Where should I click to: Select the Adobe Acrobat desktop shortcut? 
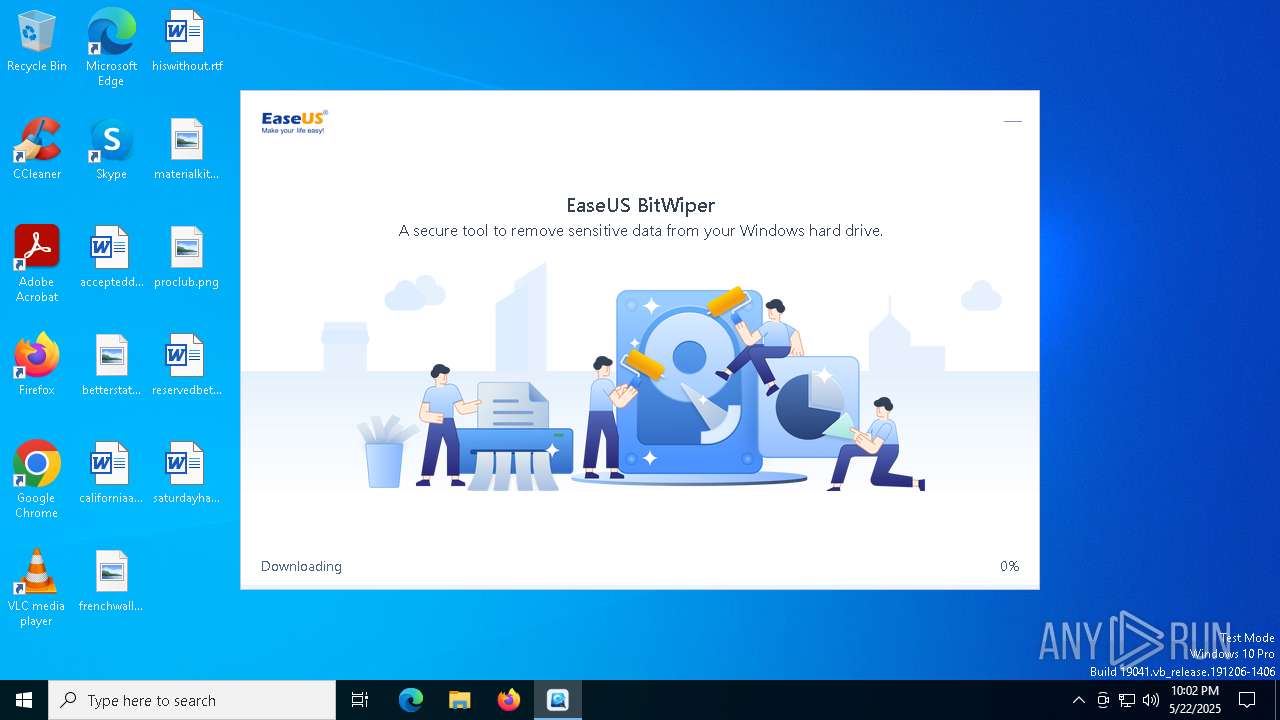(x=37, y=264)
